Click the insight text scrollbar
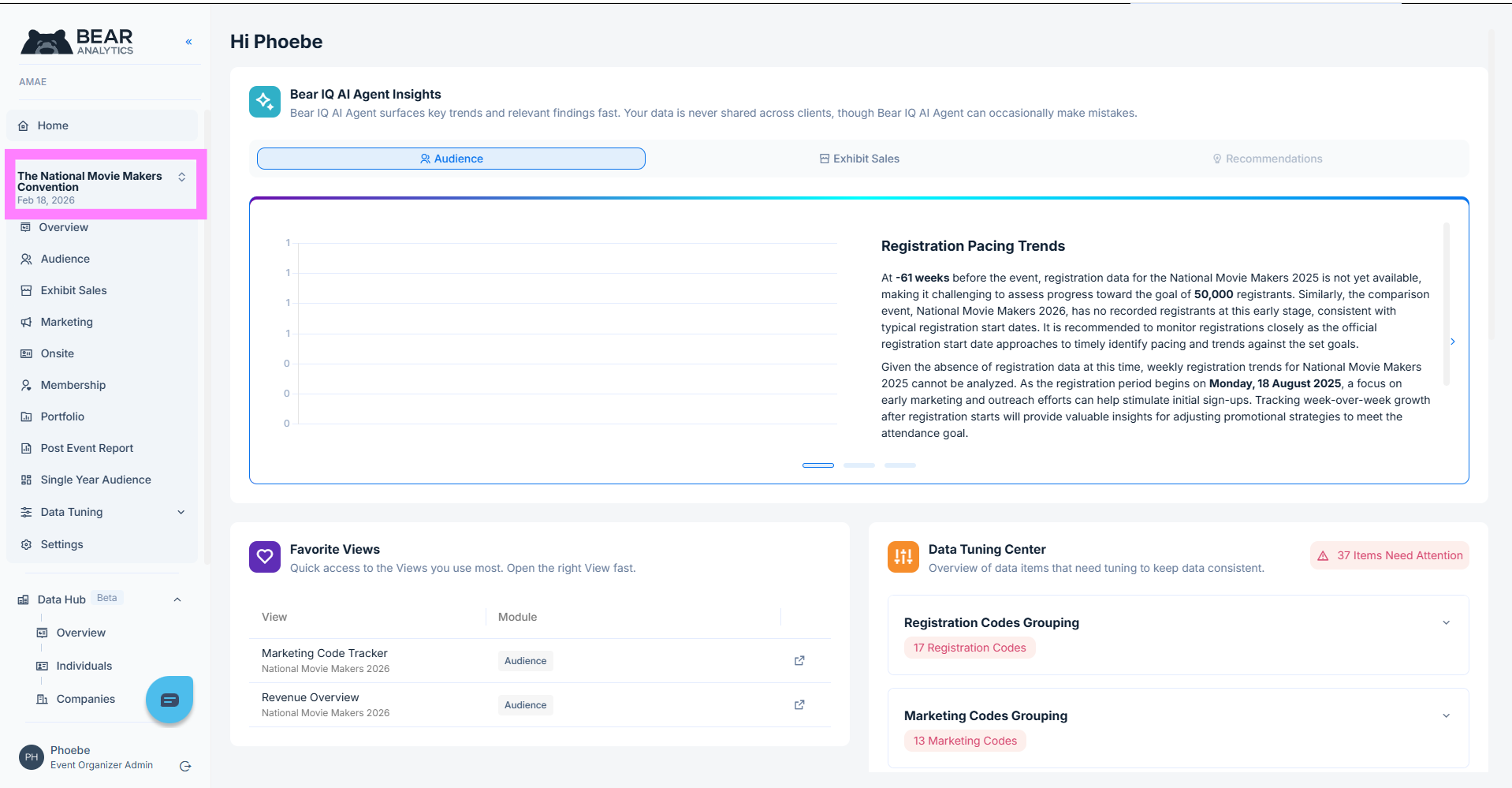Screen dimensions: 1512x788 [1447, 304]
